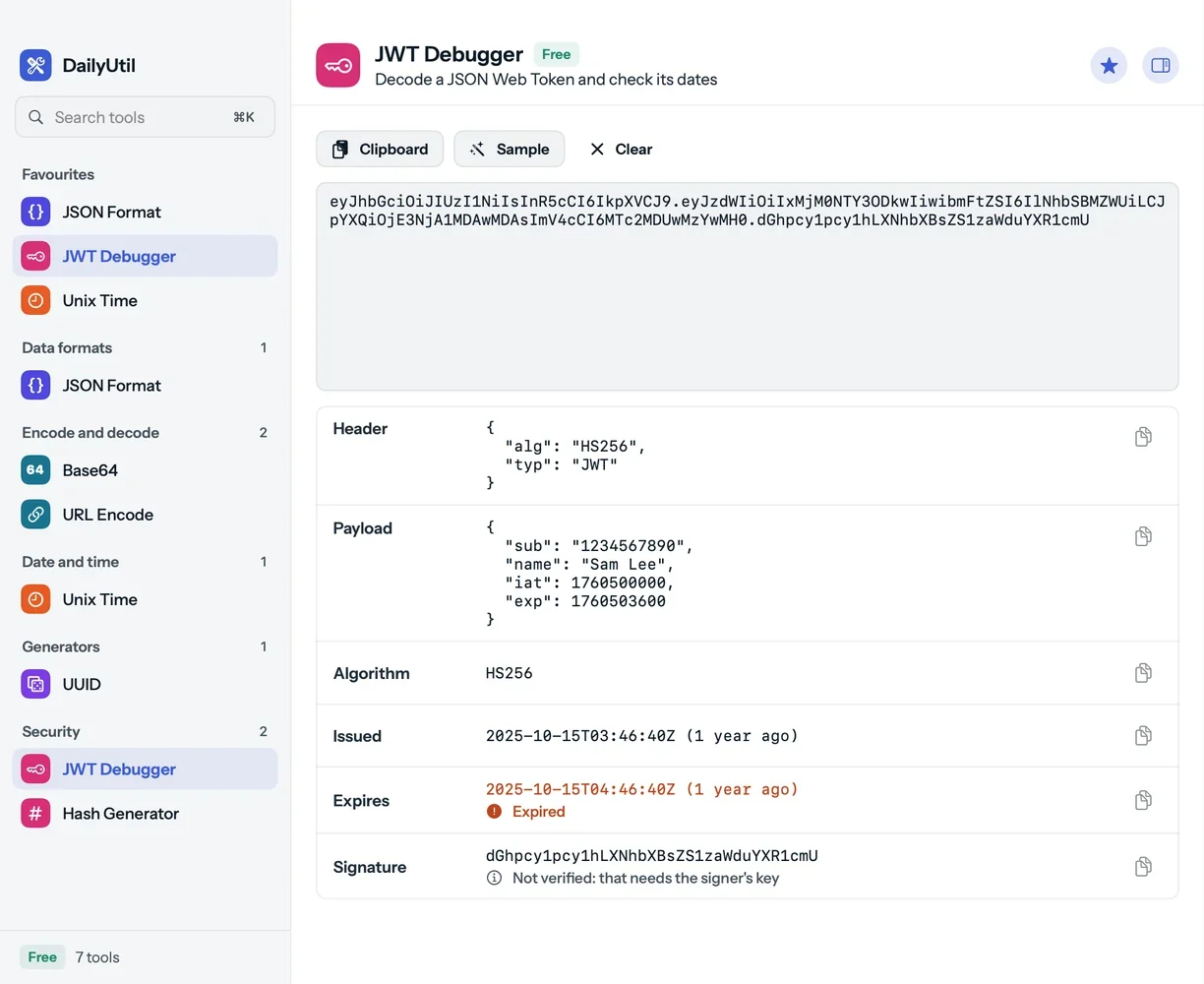The height and width of the screenshot is (984, 1204).
Task: Click the Free badge beside JWT Debugger title
Action: 557,54
